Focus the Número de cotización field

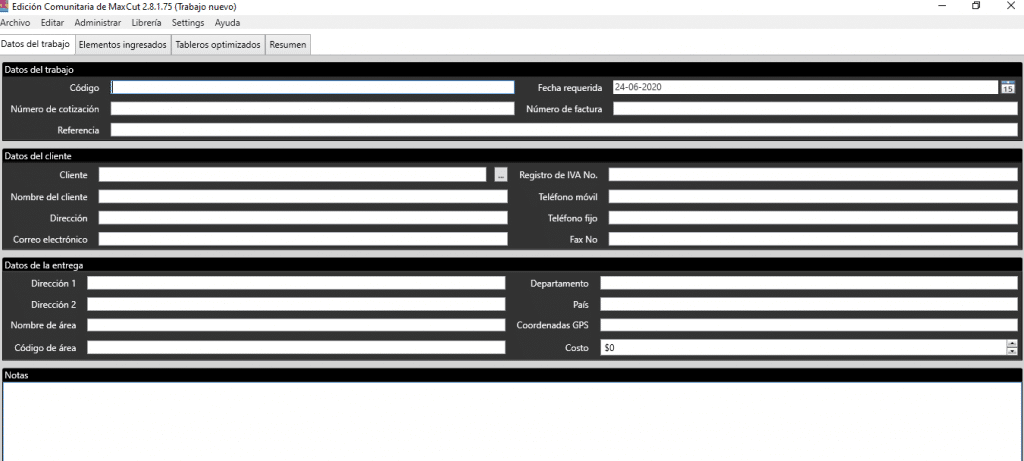point(313,109)
